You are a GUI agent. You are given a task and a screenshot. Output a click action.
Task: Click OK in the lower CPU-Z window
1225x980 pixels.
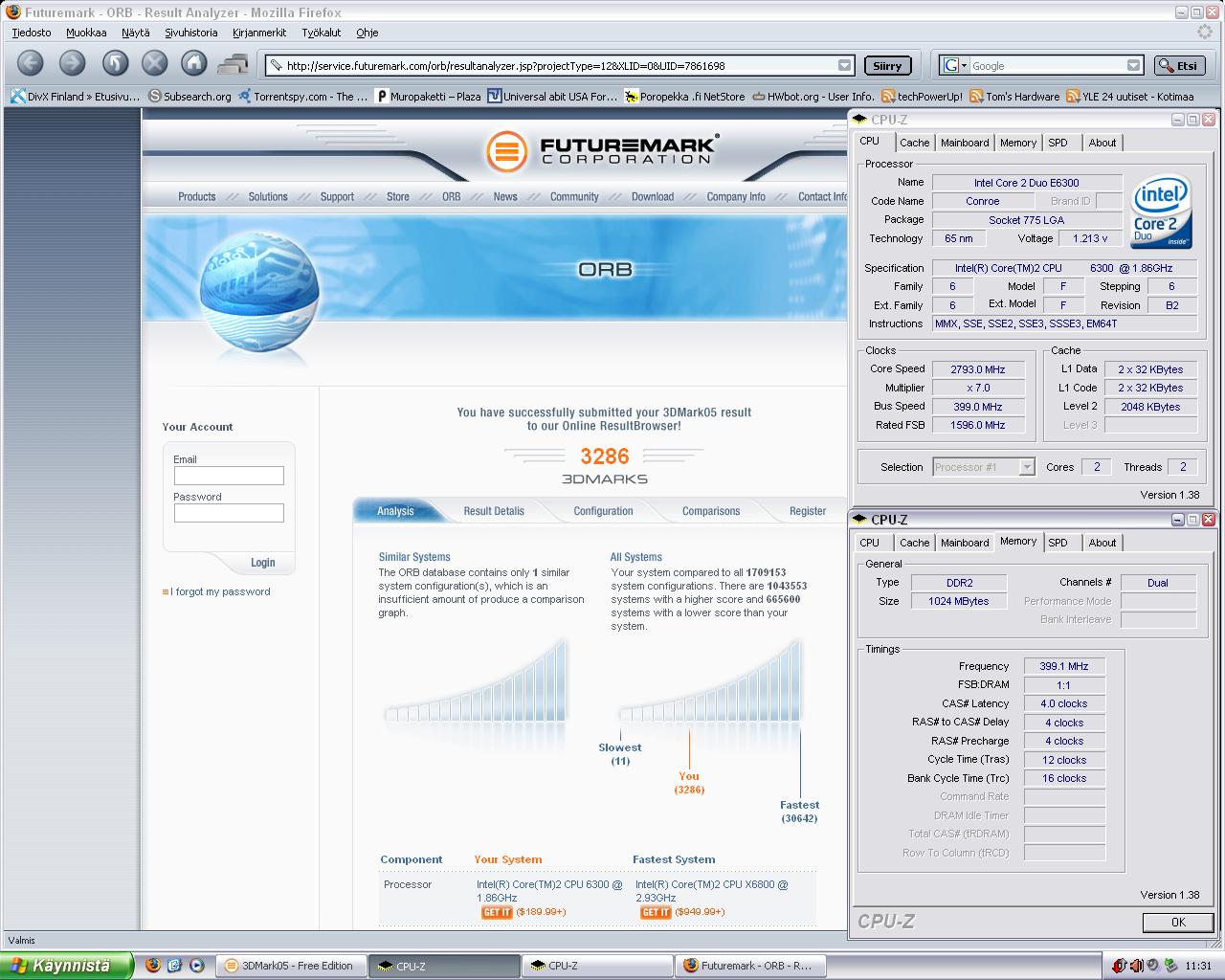1178,923
